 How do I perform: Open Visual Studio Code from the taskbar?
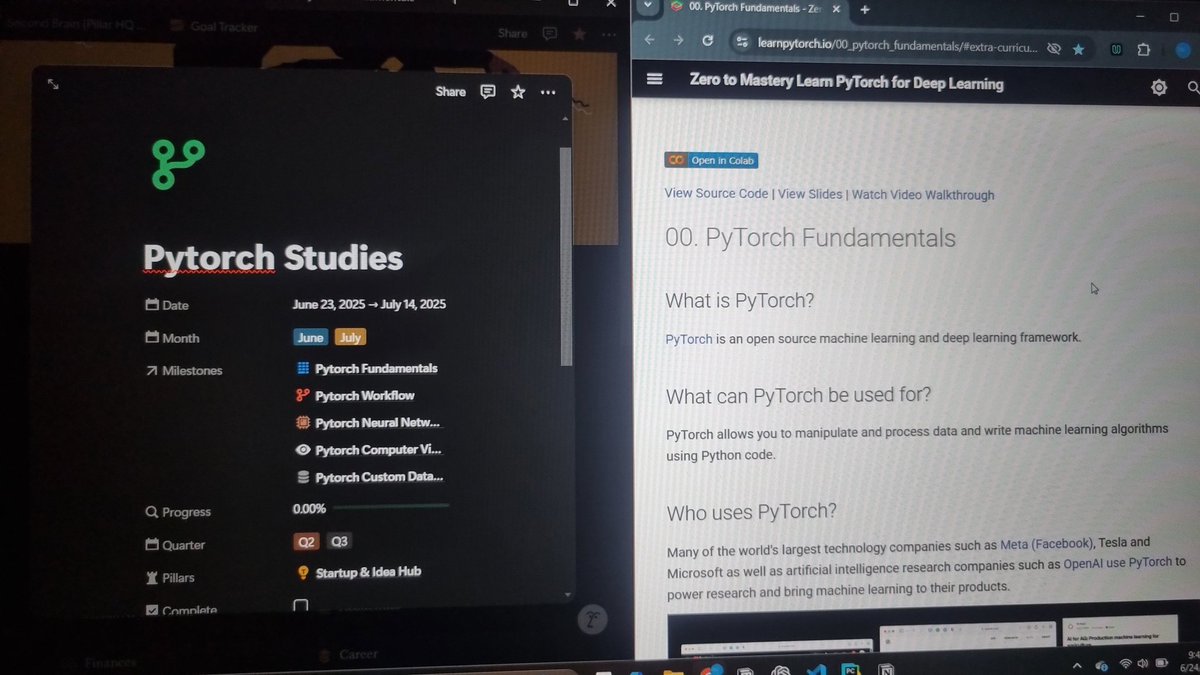[x=817, y=670]
